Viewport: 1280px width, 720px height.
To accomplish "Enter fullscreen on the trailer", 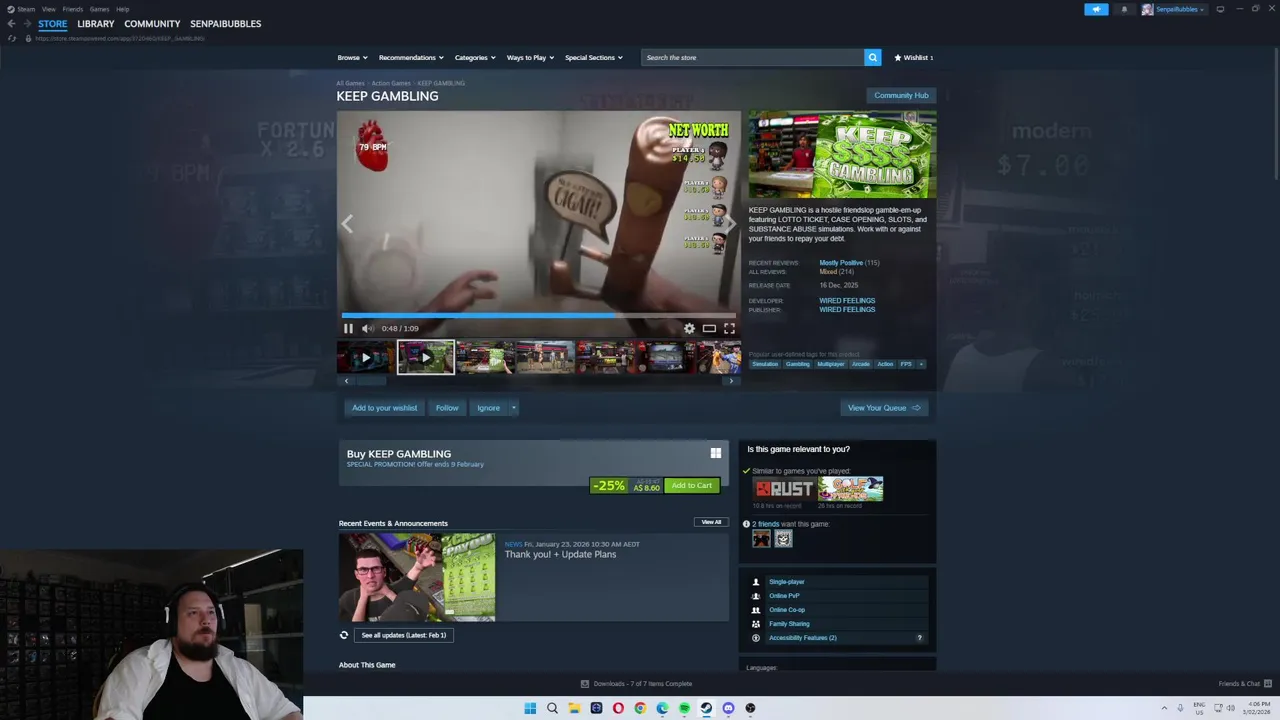I will [729, 328].
